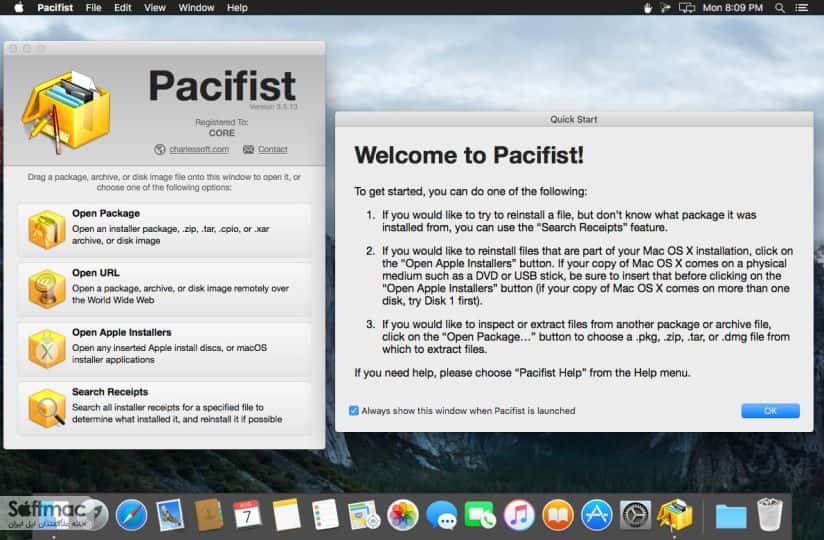The image size is (824, 540).
Task: Click the Open Apple Installers title text
Action: (121, 333)
